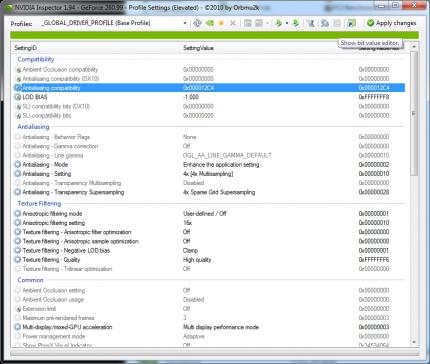Select the Antialiasing compatibility (DX10) row

click(209, 79)
